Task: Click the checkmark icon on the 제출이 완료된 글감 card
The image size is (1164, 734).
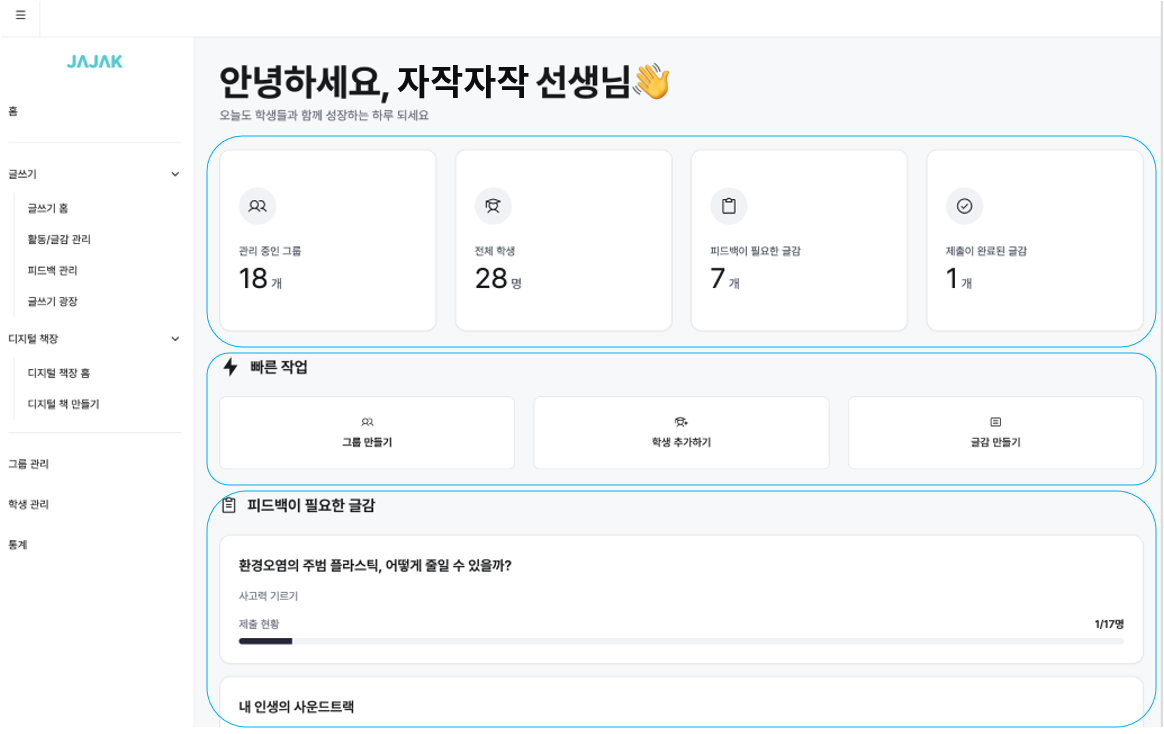Action: pyautogui.click(x=964, y=206)
